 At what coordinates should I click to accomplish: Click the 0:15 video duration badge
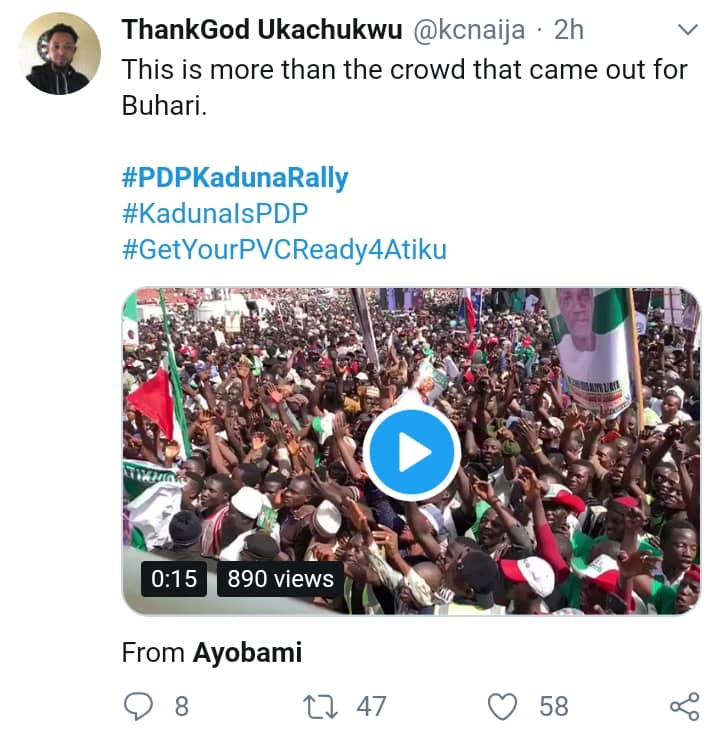174,578
